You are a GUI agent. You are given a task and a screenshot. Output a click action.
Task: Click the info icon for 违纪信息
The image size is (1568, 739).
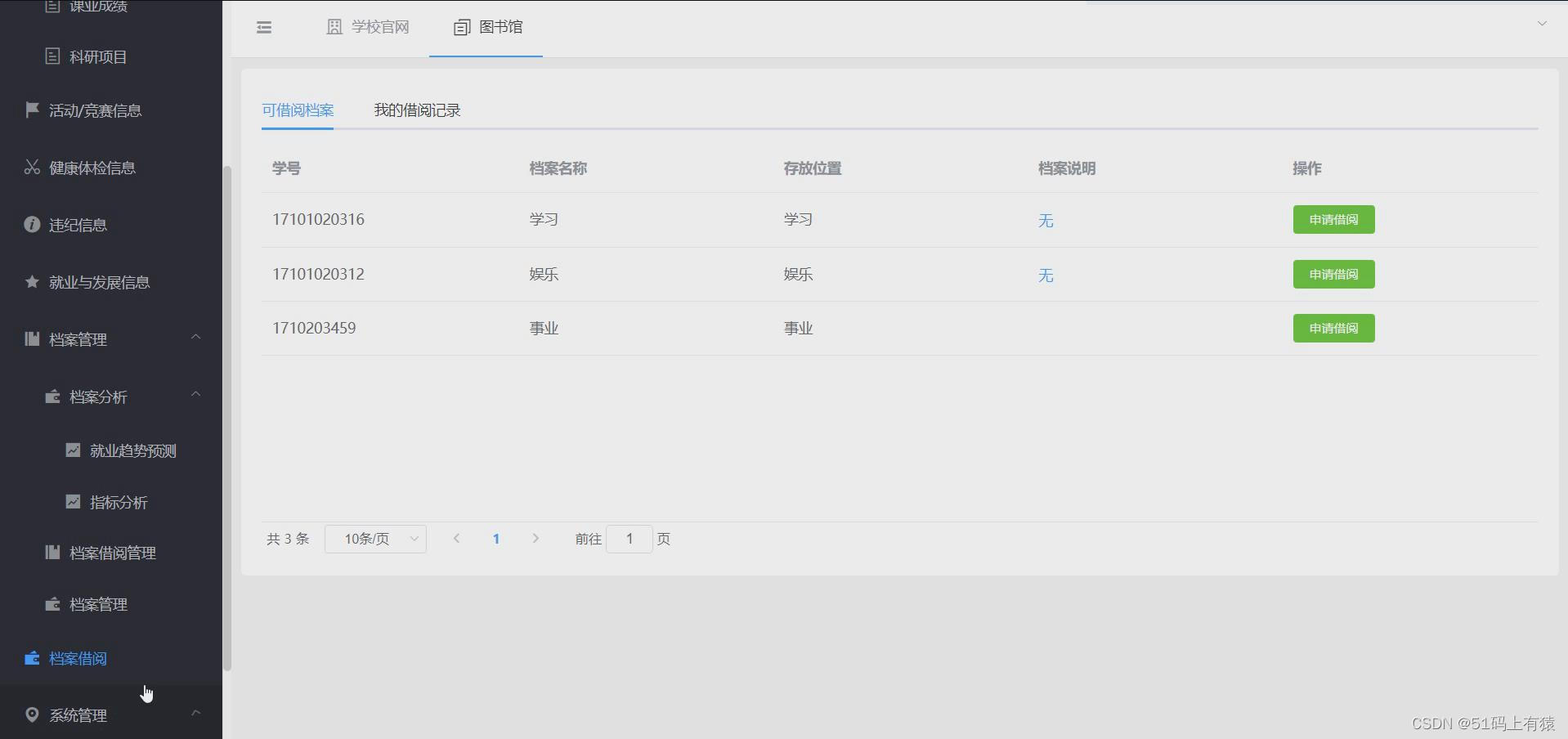click(x=31, y=224)
